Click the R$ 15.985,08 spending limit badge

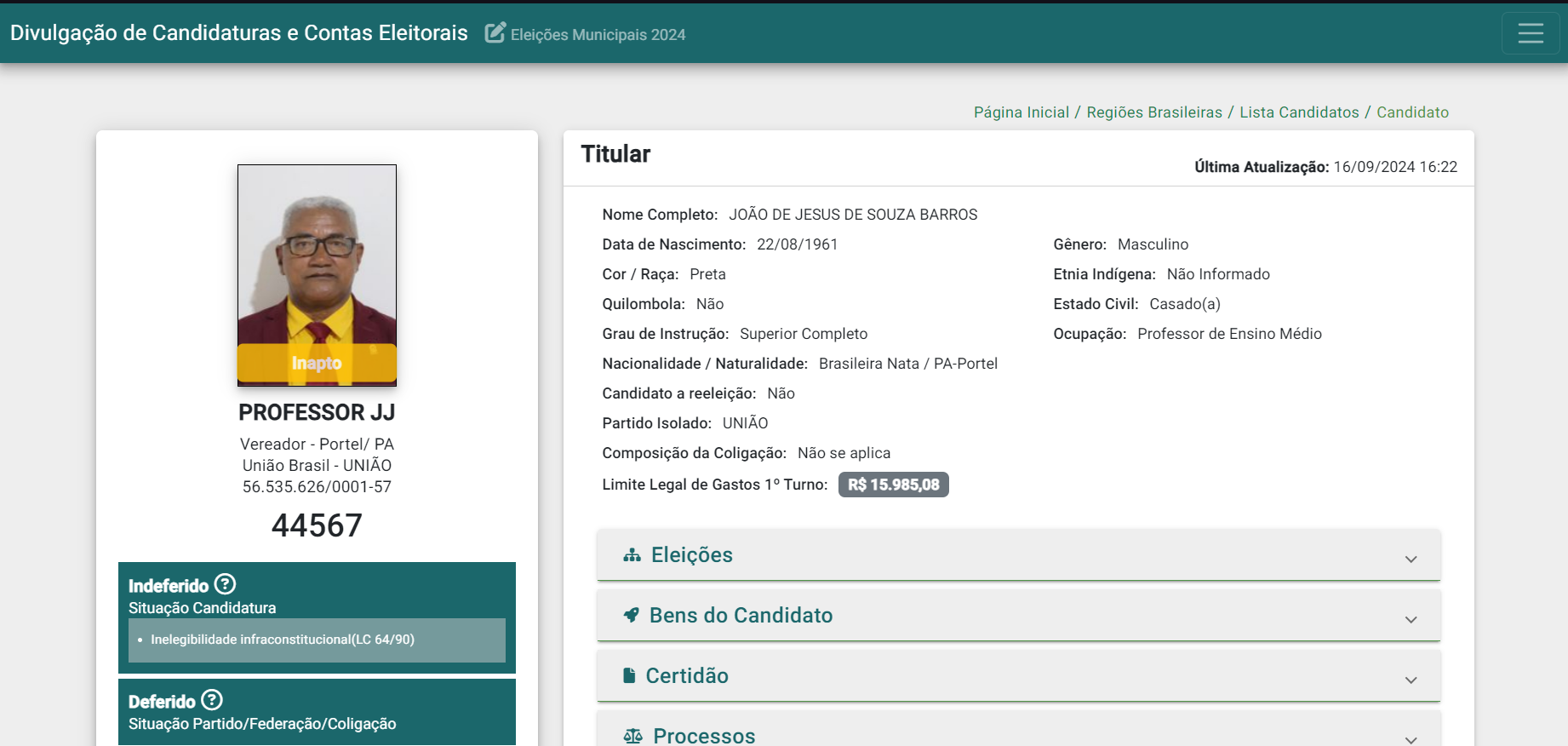tap(893, 485)
